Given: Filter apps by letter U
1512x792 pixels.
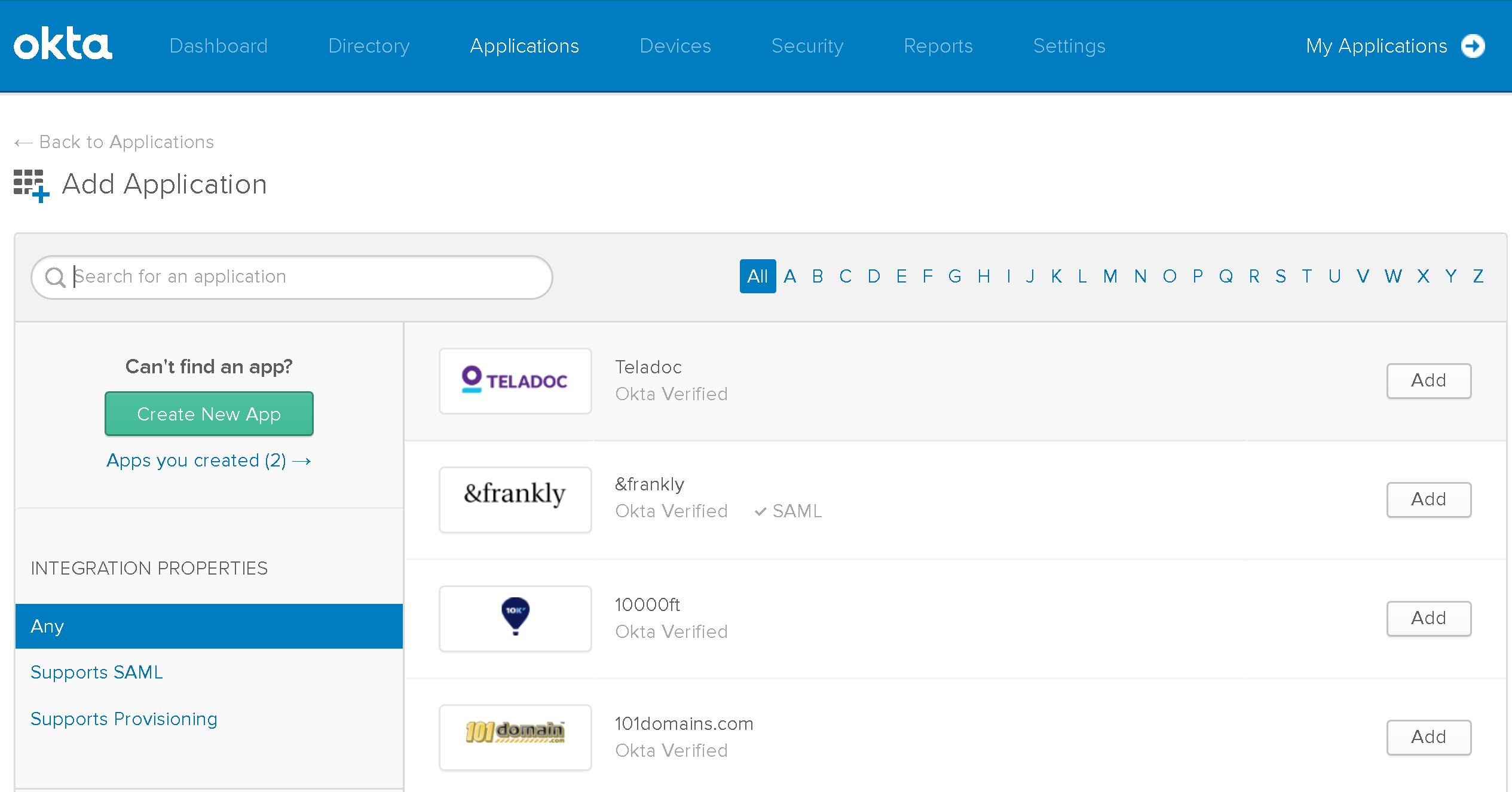Looking at the screenshot, I should point(1335,276).
